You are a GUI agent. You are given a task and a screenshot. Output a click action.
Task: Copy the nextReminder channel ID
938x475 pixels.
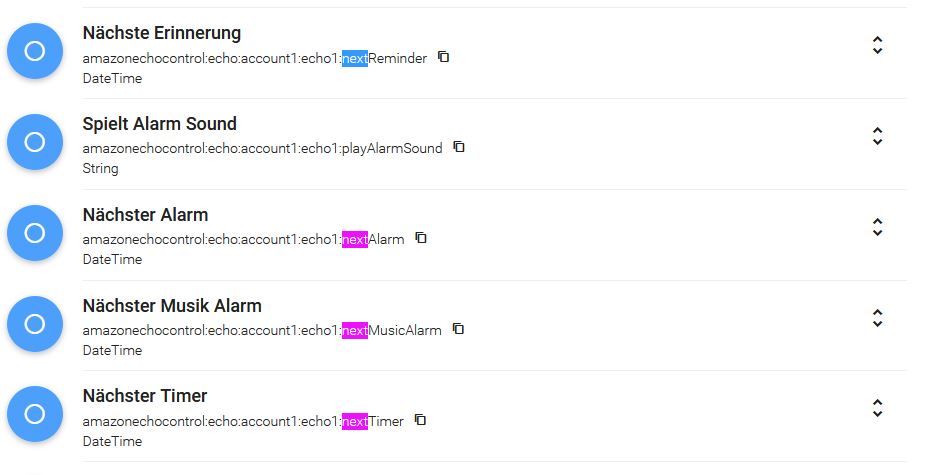coord(443,57)
